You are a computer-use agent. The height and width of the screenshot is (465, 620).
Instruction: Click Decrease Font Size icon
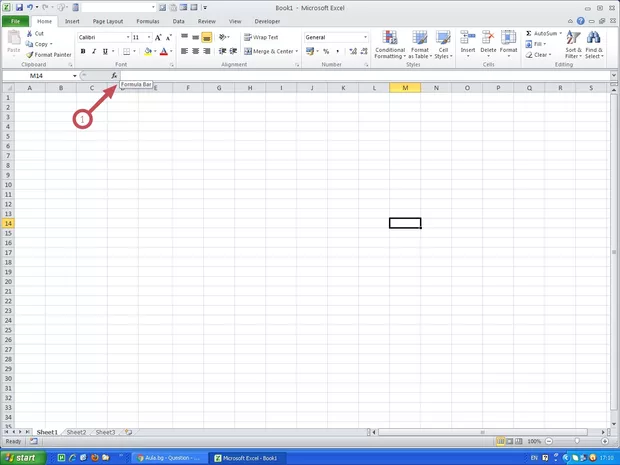(x=168, y=38)
